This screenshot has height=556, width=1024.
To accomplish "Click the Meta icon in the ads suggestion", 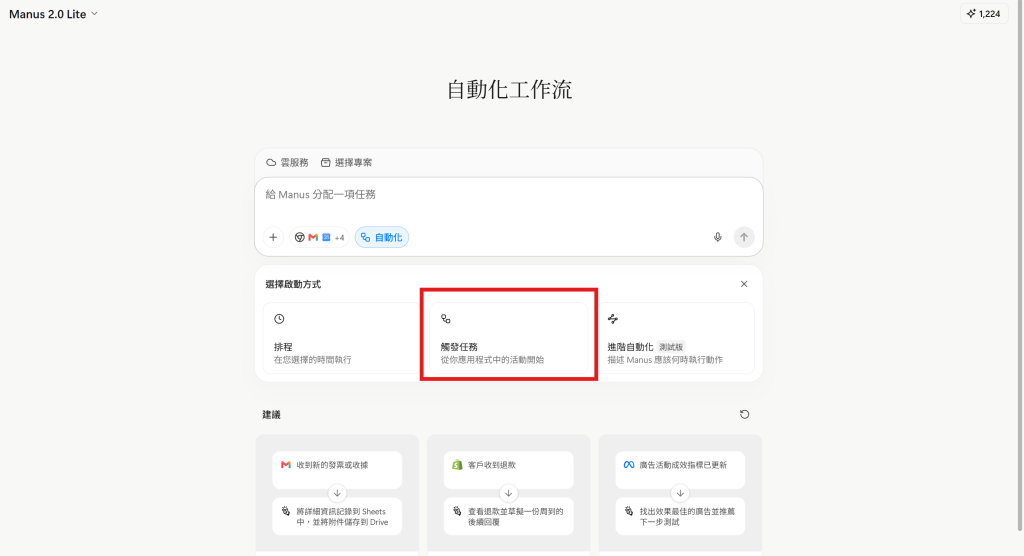I will (628, 465).
